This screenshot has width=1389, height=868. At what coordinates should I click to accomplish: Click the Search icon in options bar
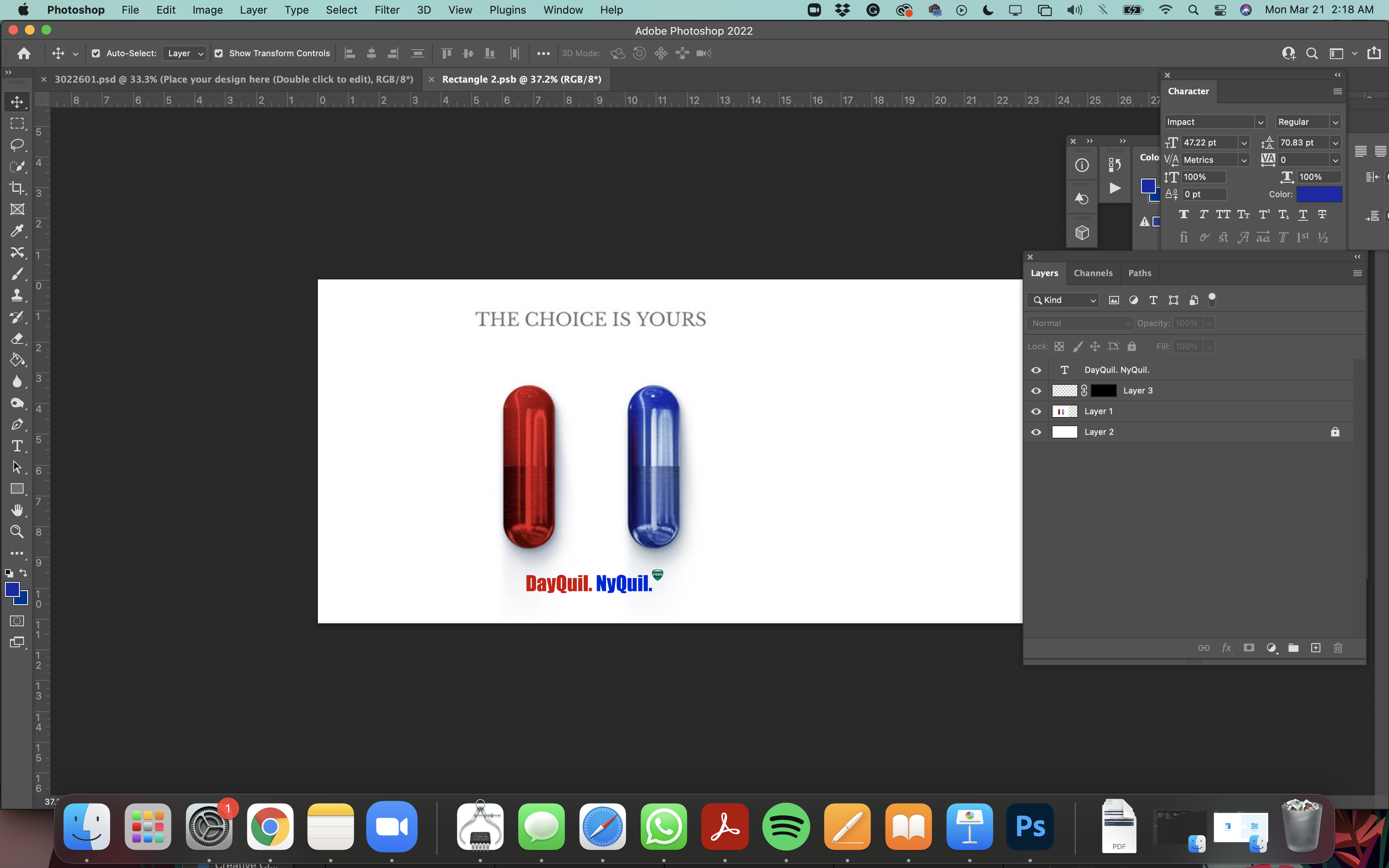point(1312,53)
